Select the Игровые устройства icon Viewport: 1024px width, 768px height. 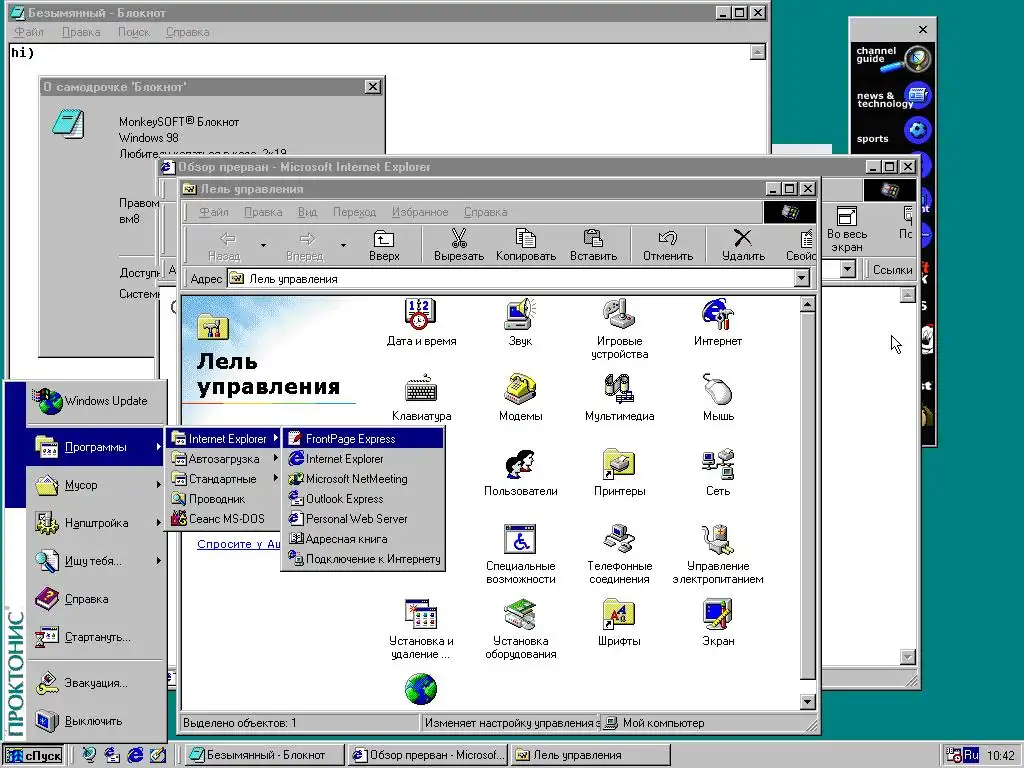click(x=619, y=328)
